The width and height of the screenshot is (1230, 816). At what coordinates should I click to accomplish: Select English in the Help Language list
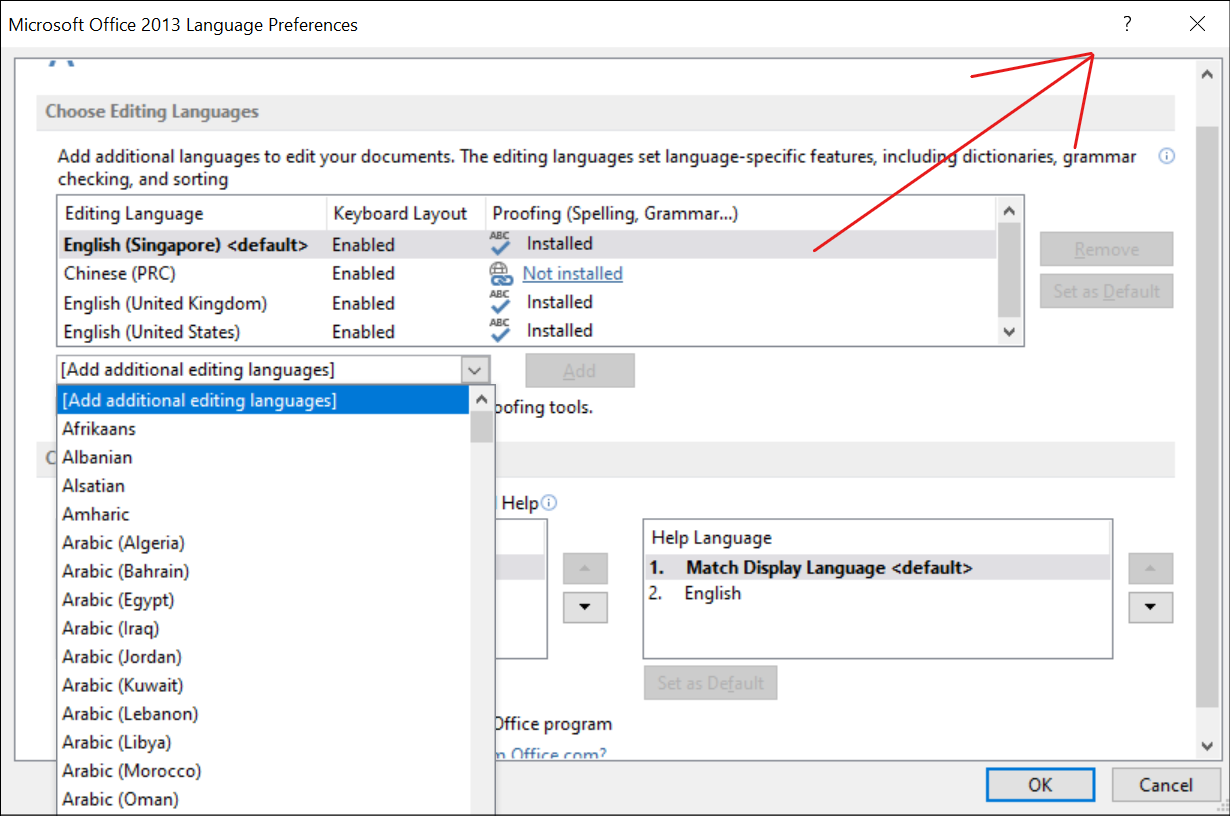[878, 593]
